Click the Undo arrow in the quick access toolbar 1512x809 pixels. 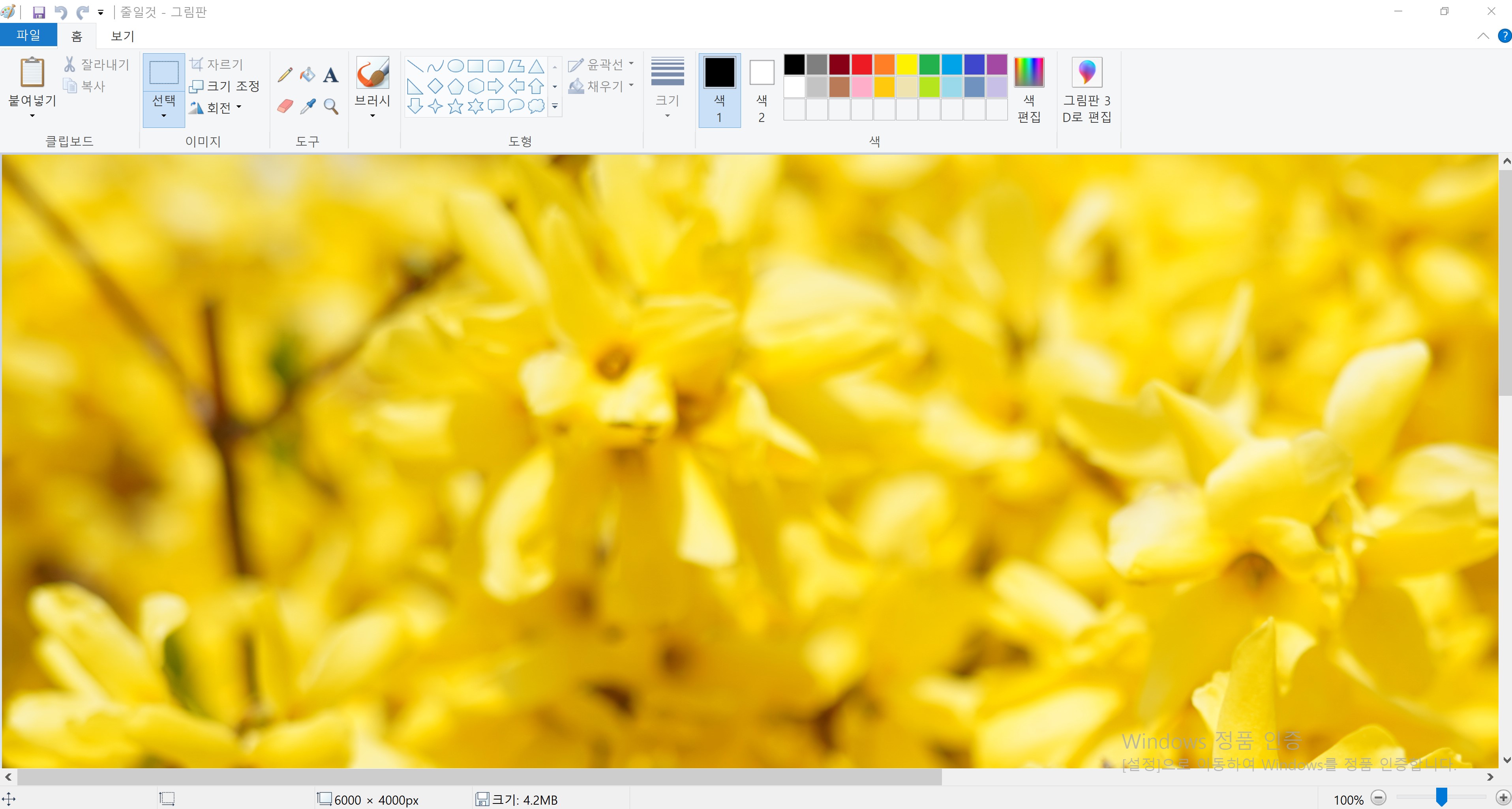(60, 12)
